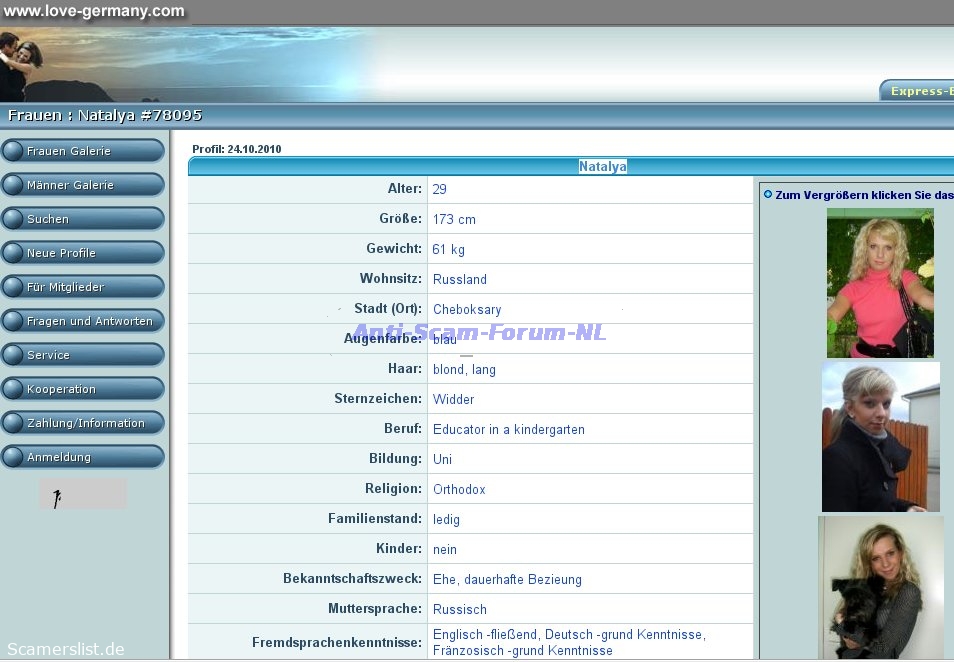
Task: Open the Service menu entry
Action: tap(82, 355)
